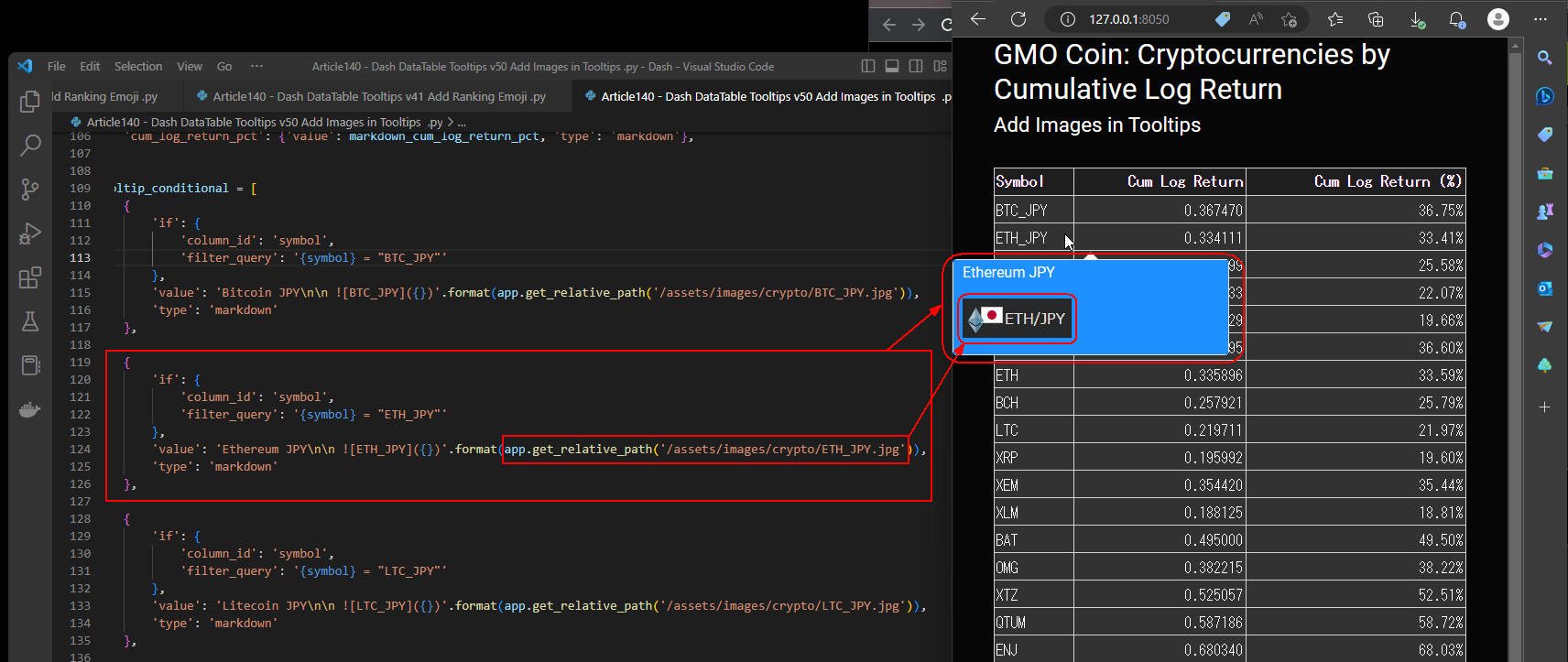Refresh the Edge page at 127.0.0.1
1568x662 pixels.
(1018, 19)
